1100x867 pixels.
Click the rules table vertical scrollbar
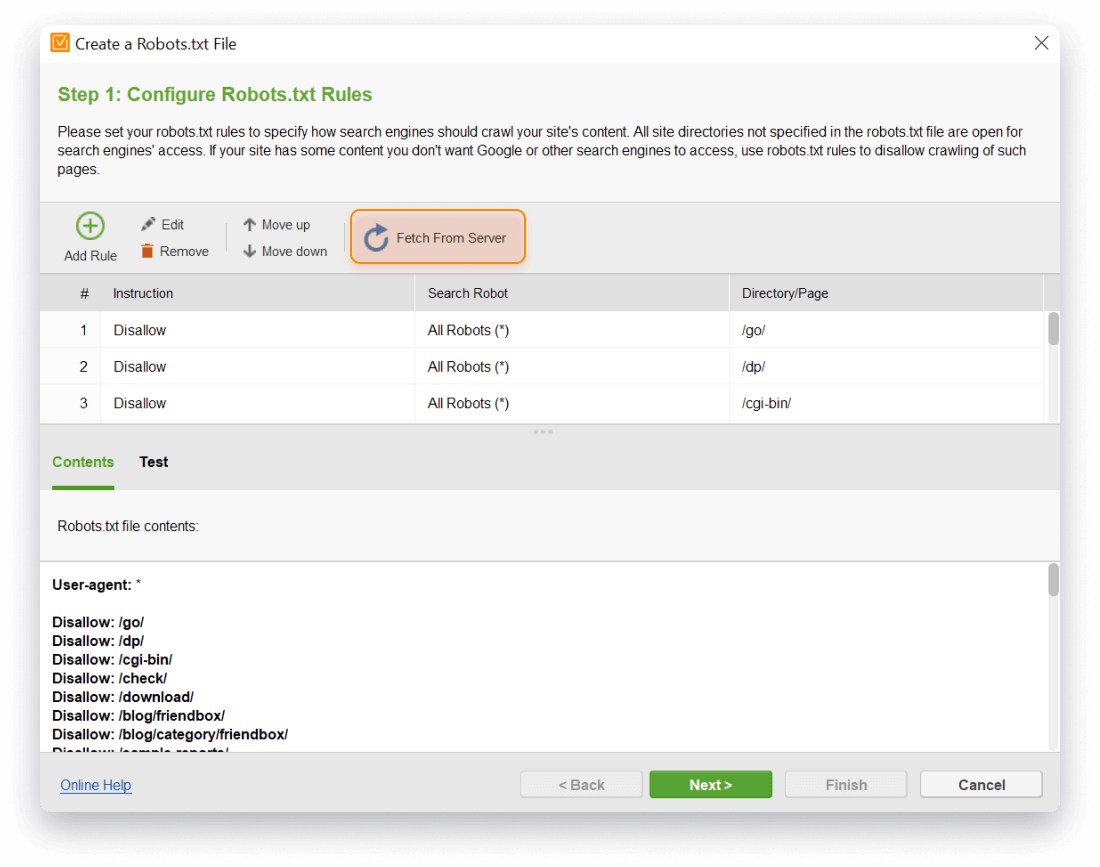point(1053,328)
